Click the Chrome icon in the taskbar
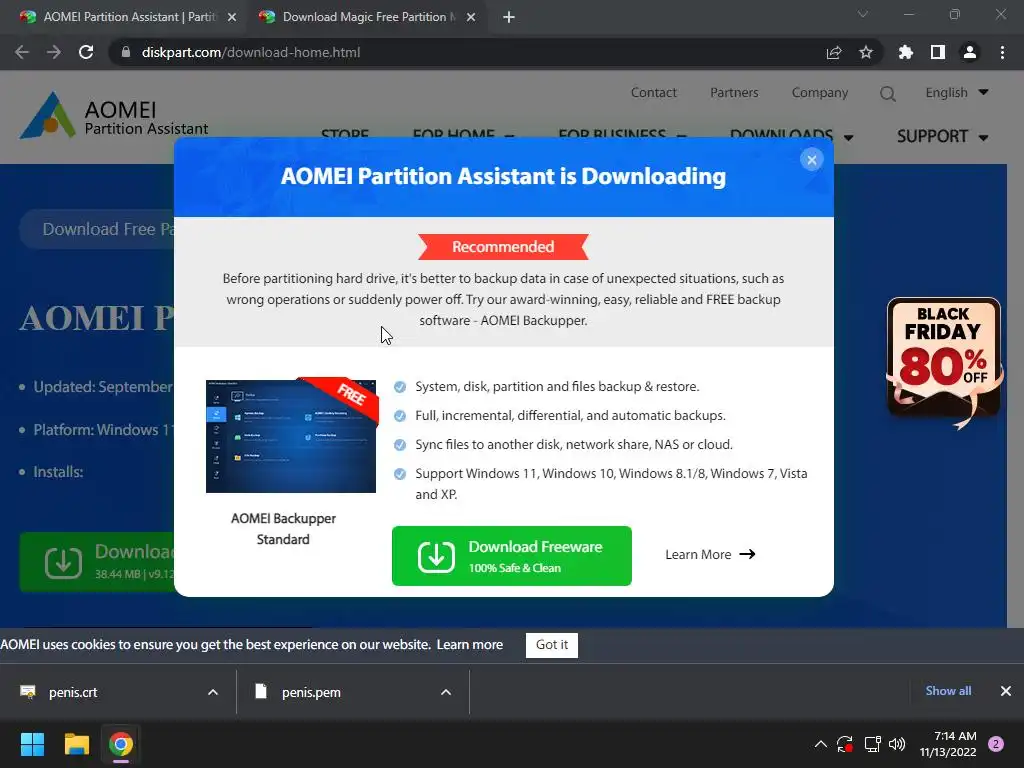 121,744
